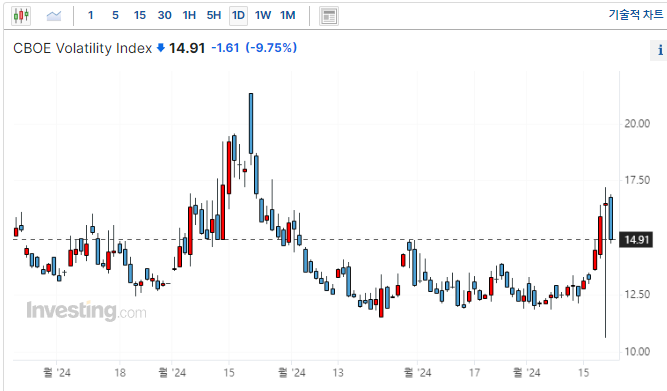This screenshot has height=391, width=667.
Task: Open the news layout icon in toolbar
Action: (329, 16)
